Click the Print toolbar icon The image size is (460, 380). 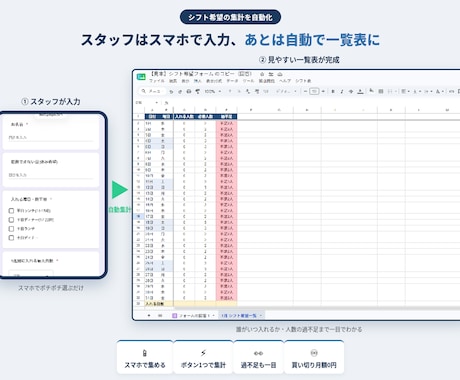coord(189,91)
